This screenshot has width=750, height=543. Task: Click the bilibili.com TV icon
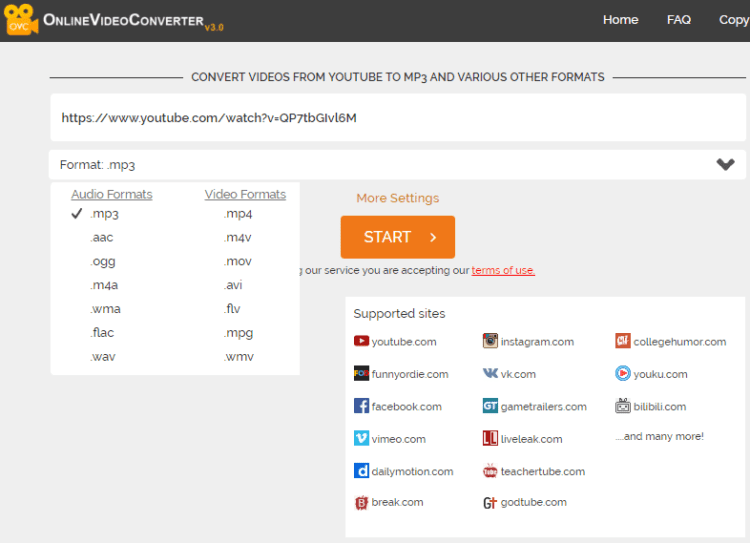click(623, 406)
